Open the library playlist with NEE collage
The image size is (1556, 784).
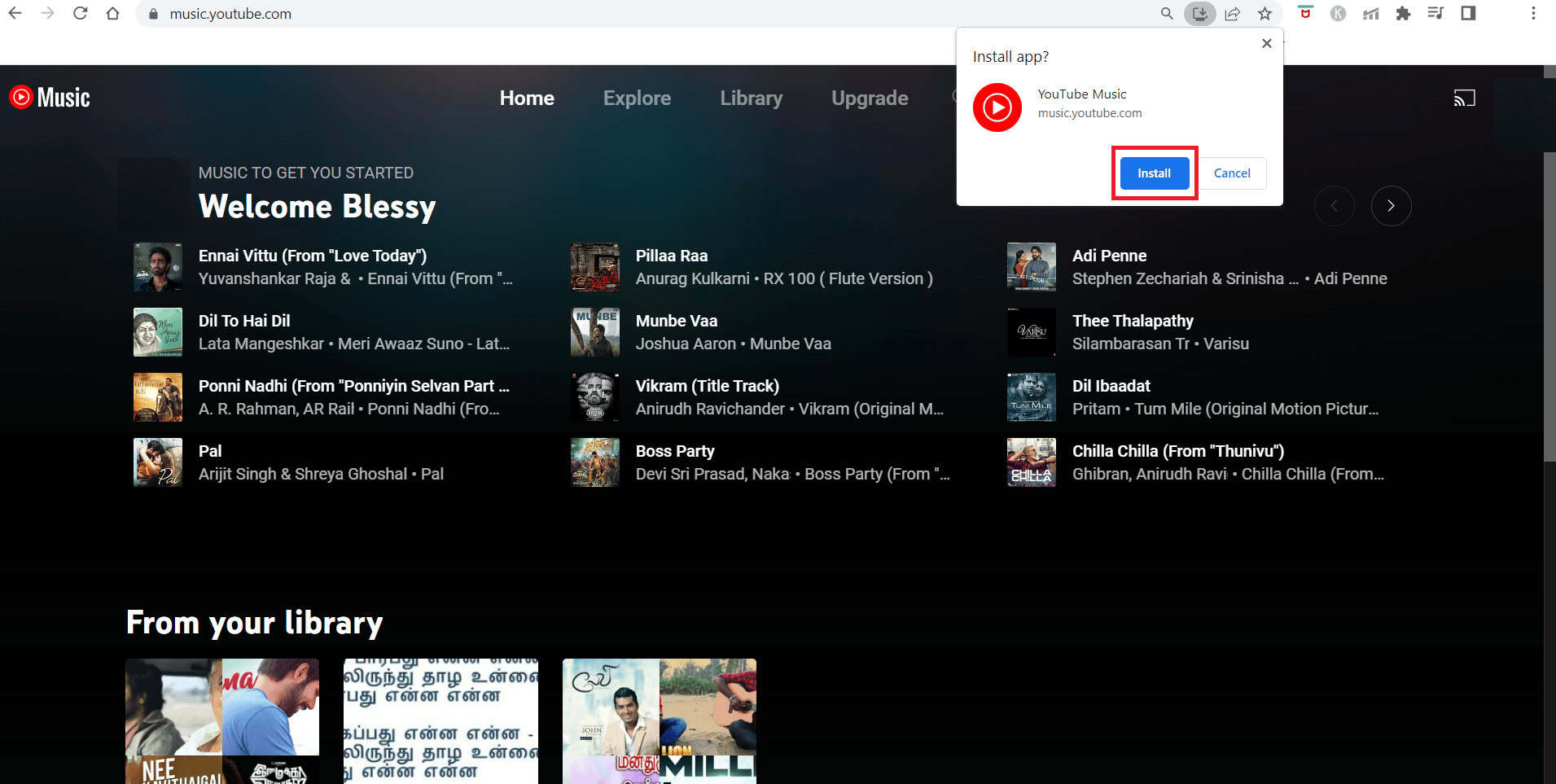pos(222,721)
